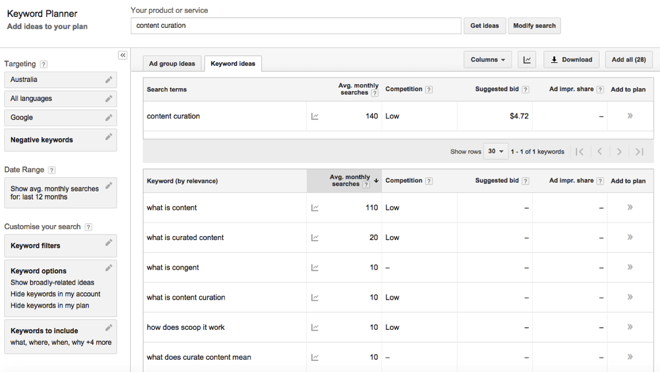Click the 'what, where, when, why +4 more' text

point(61,342)
